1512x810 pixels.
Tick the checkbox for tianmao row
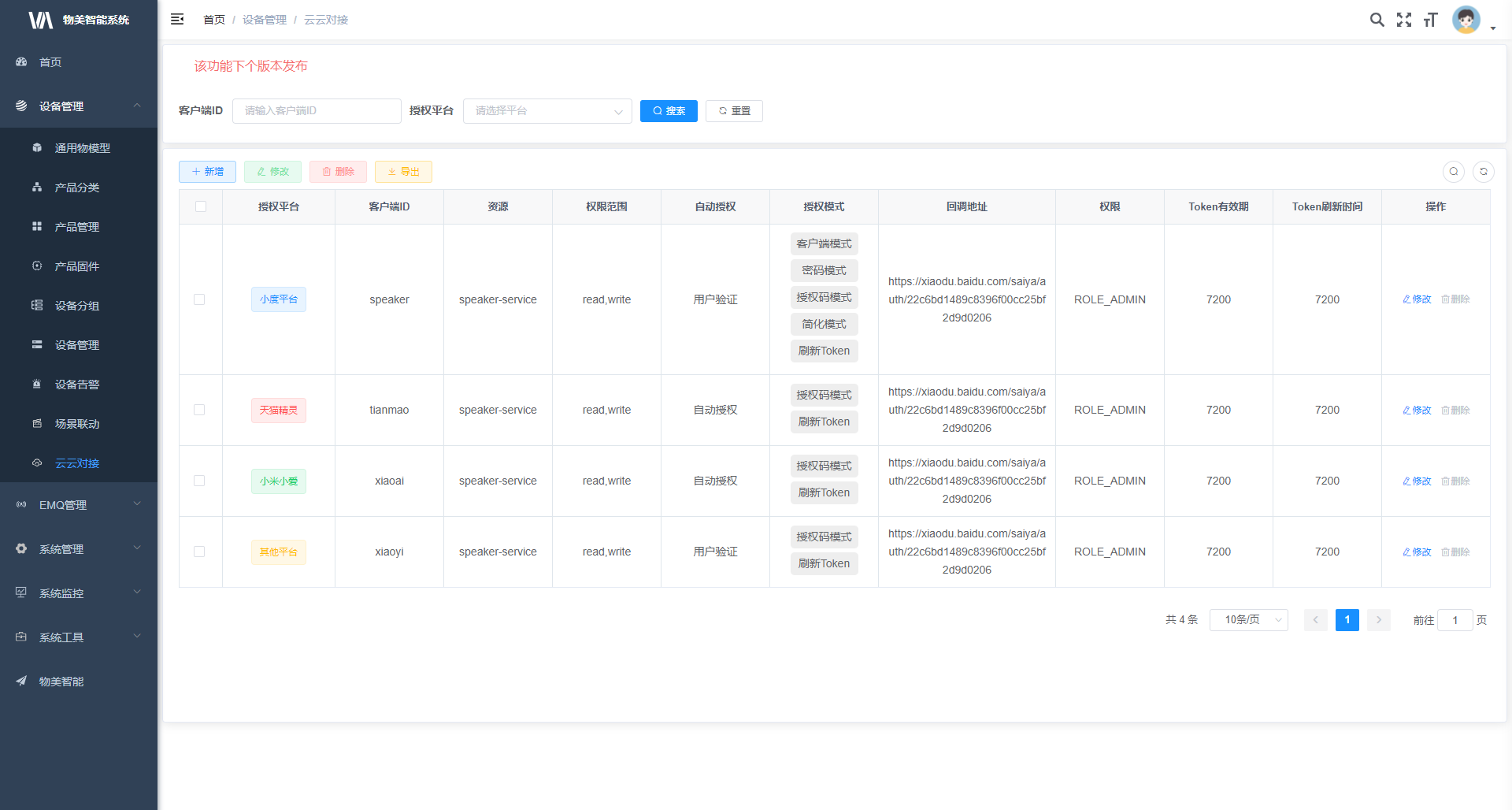[199, 410]
